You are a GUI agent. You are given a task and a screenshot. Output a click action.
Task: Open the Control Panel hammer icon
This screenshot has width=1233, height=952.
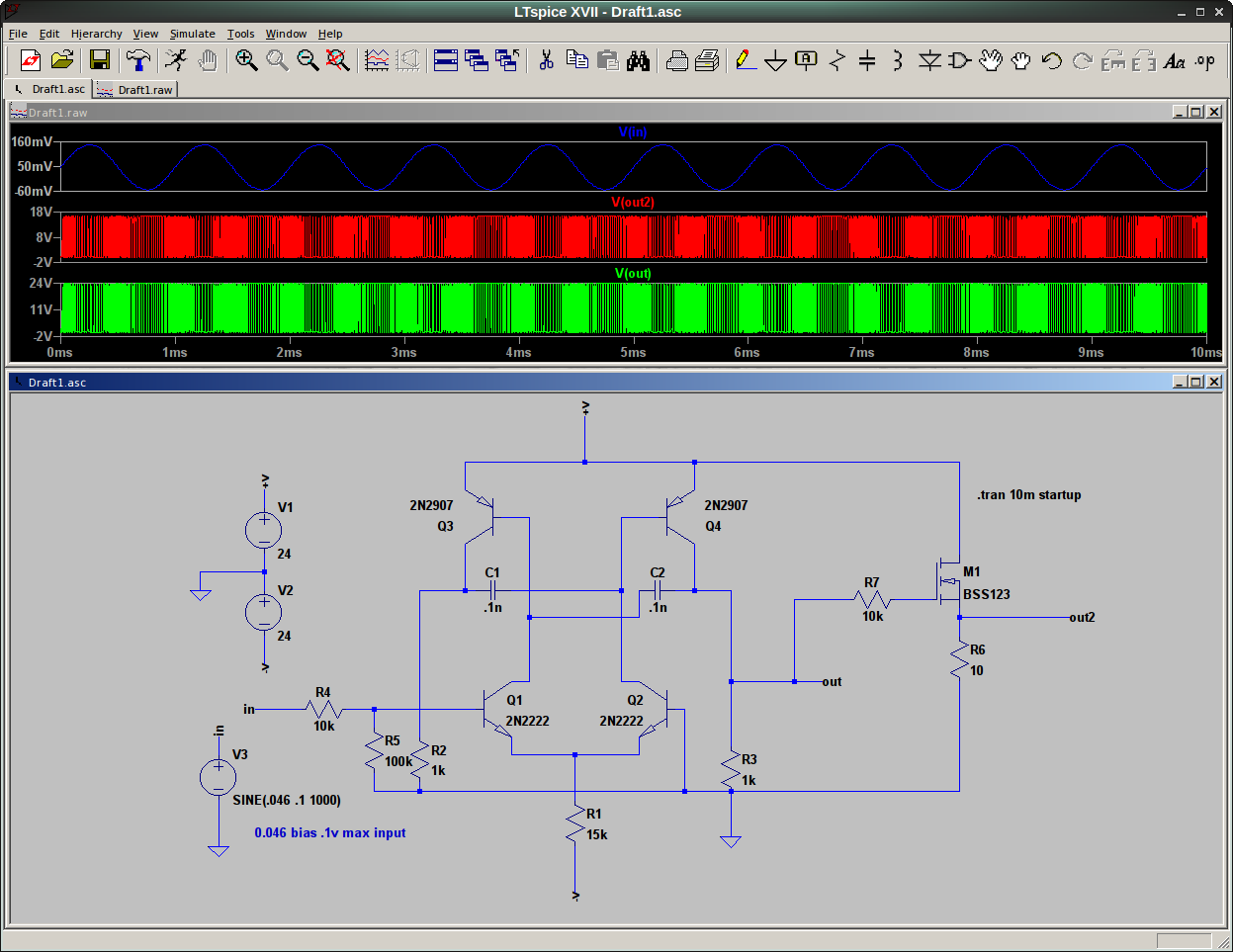point(138,61)
